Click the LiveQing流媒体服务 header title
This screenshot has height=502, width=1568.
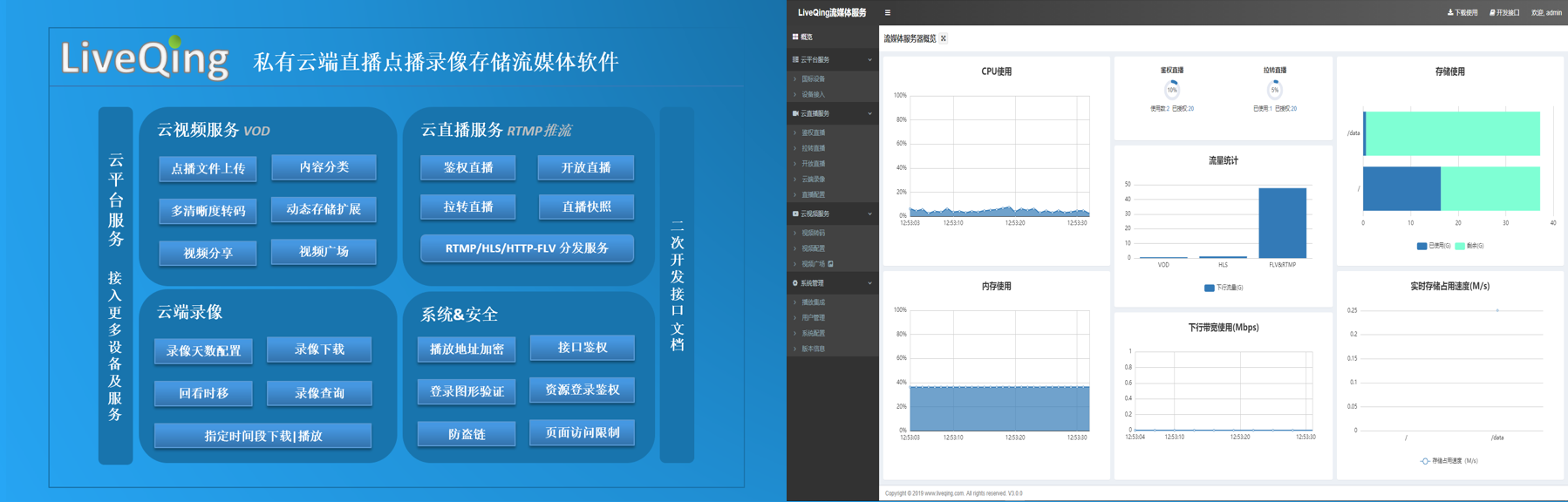coord(832,12)
